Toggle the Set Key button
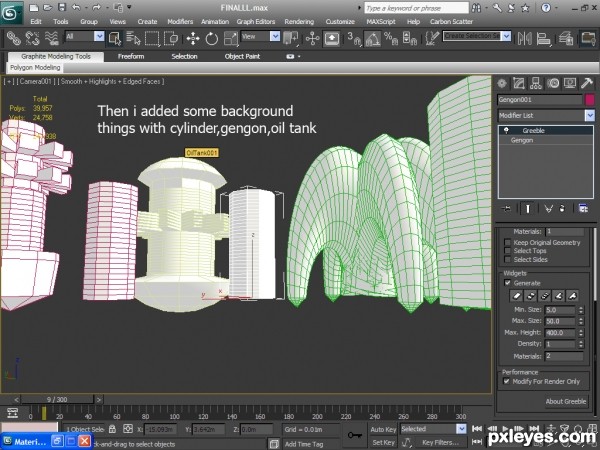Screen dimensions: 600x450 (x=383, y=442)
